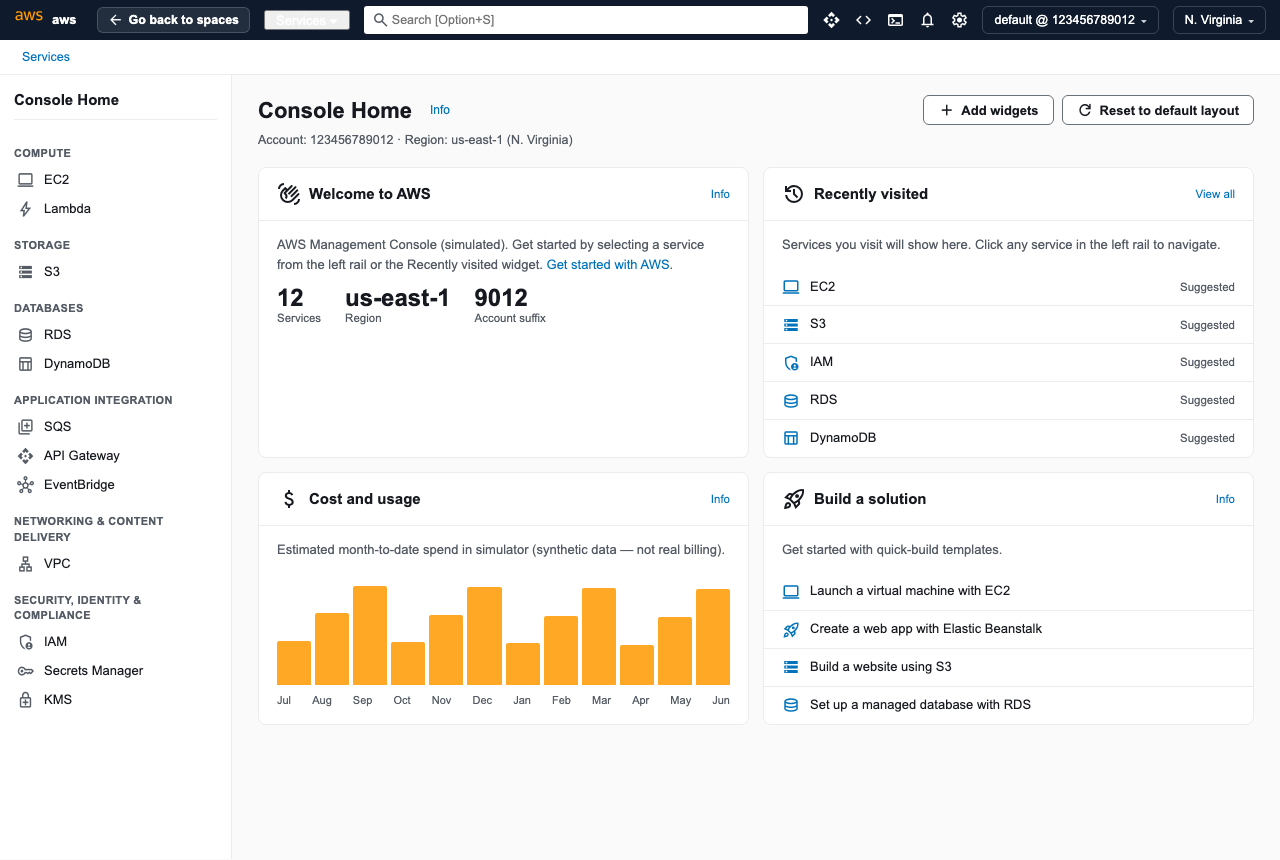Open the Services dropdown in header

307,20
